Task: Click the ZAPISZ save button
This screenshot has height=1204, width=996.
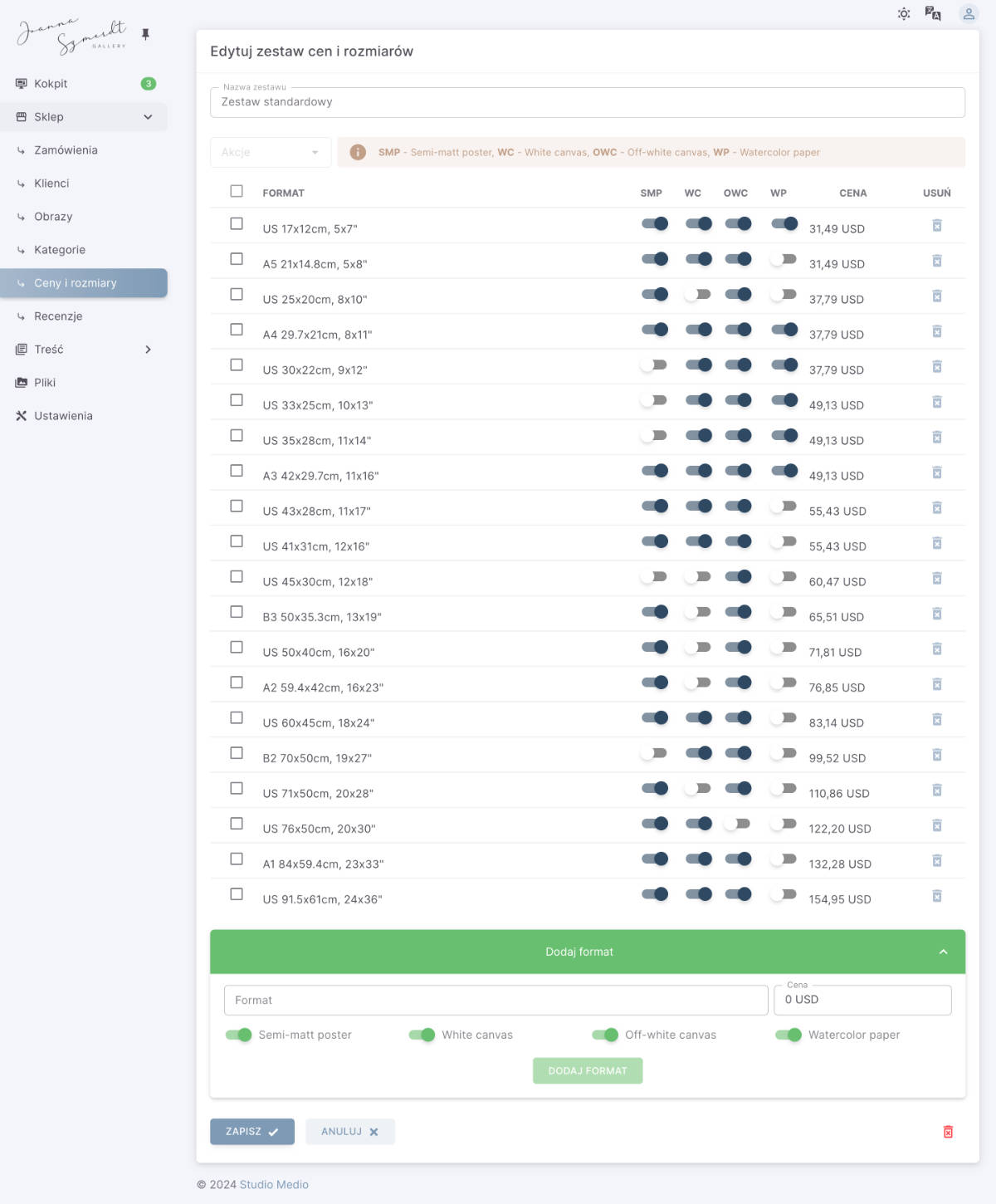Action: (x=252, y=1132)
